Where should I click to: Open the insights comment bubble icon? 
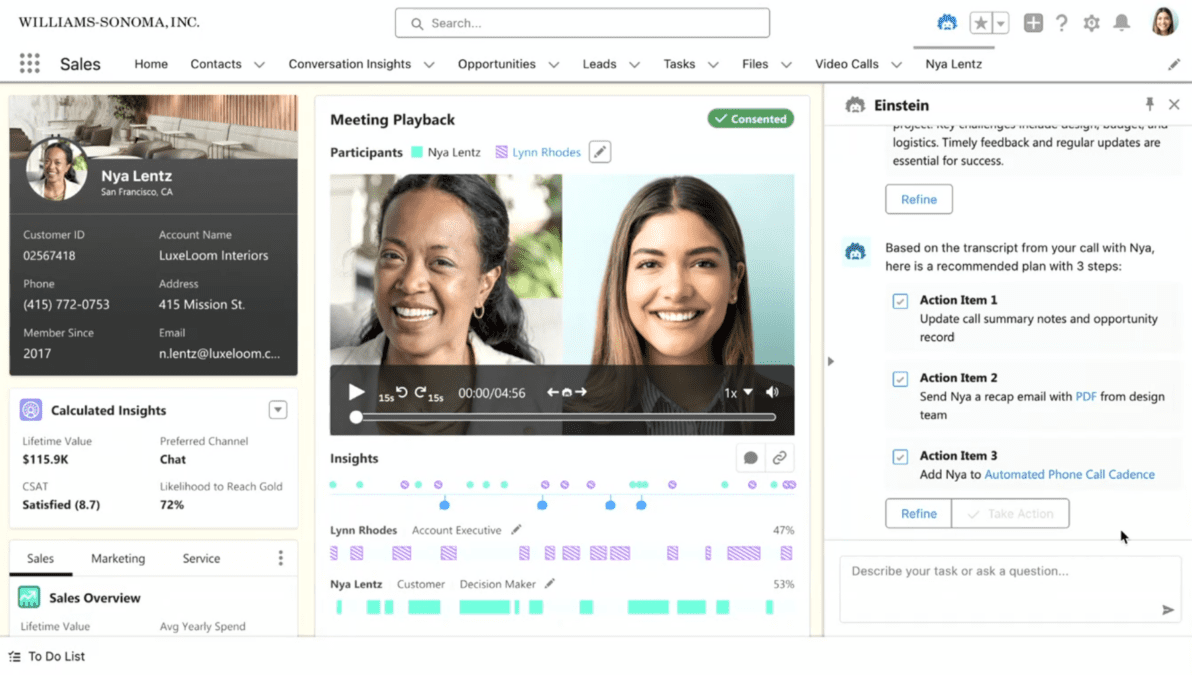[x=750, y=458]
